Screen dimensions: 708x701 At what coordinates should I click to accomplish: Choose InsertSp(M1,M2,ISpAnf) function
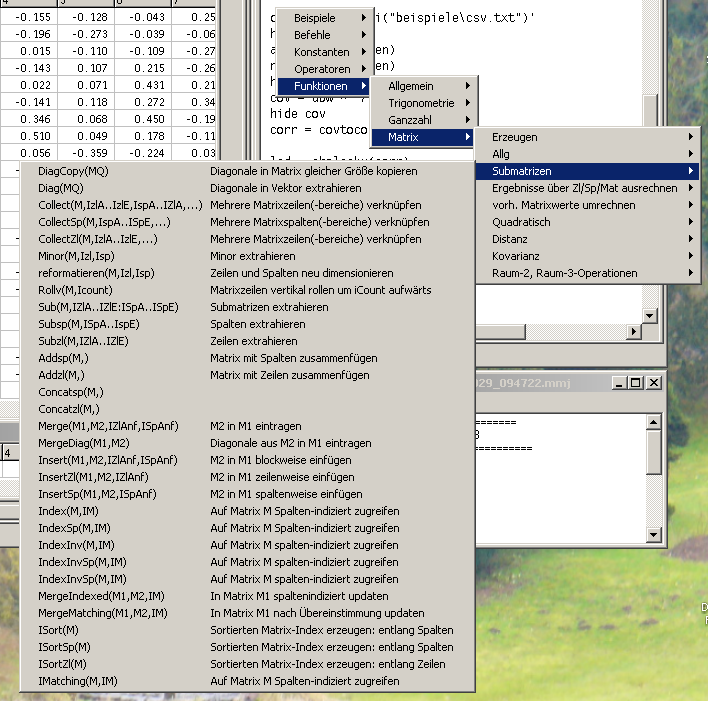[247, 494]
